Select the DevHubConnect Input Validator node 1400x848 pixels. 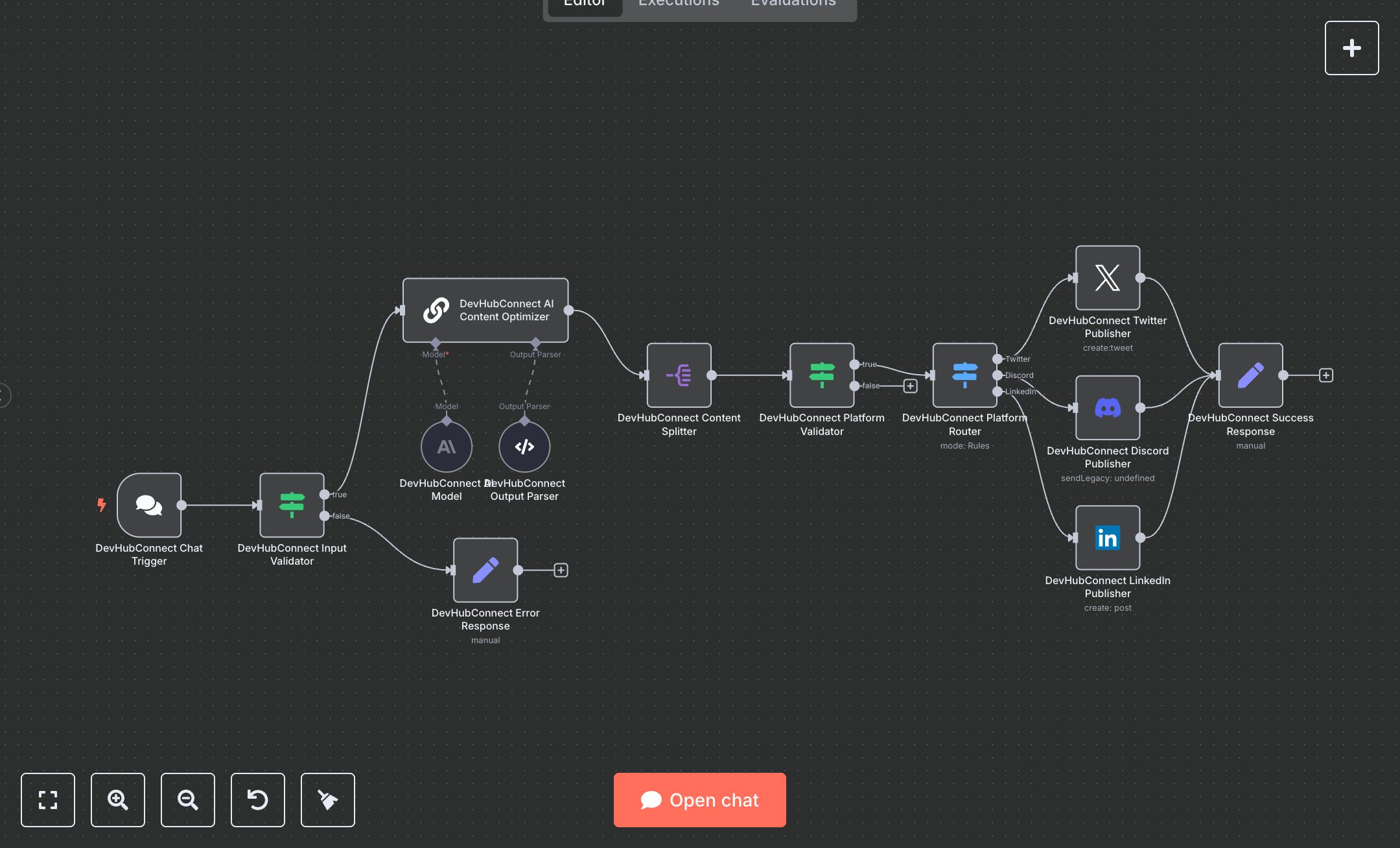[292, 505]
